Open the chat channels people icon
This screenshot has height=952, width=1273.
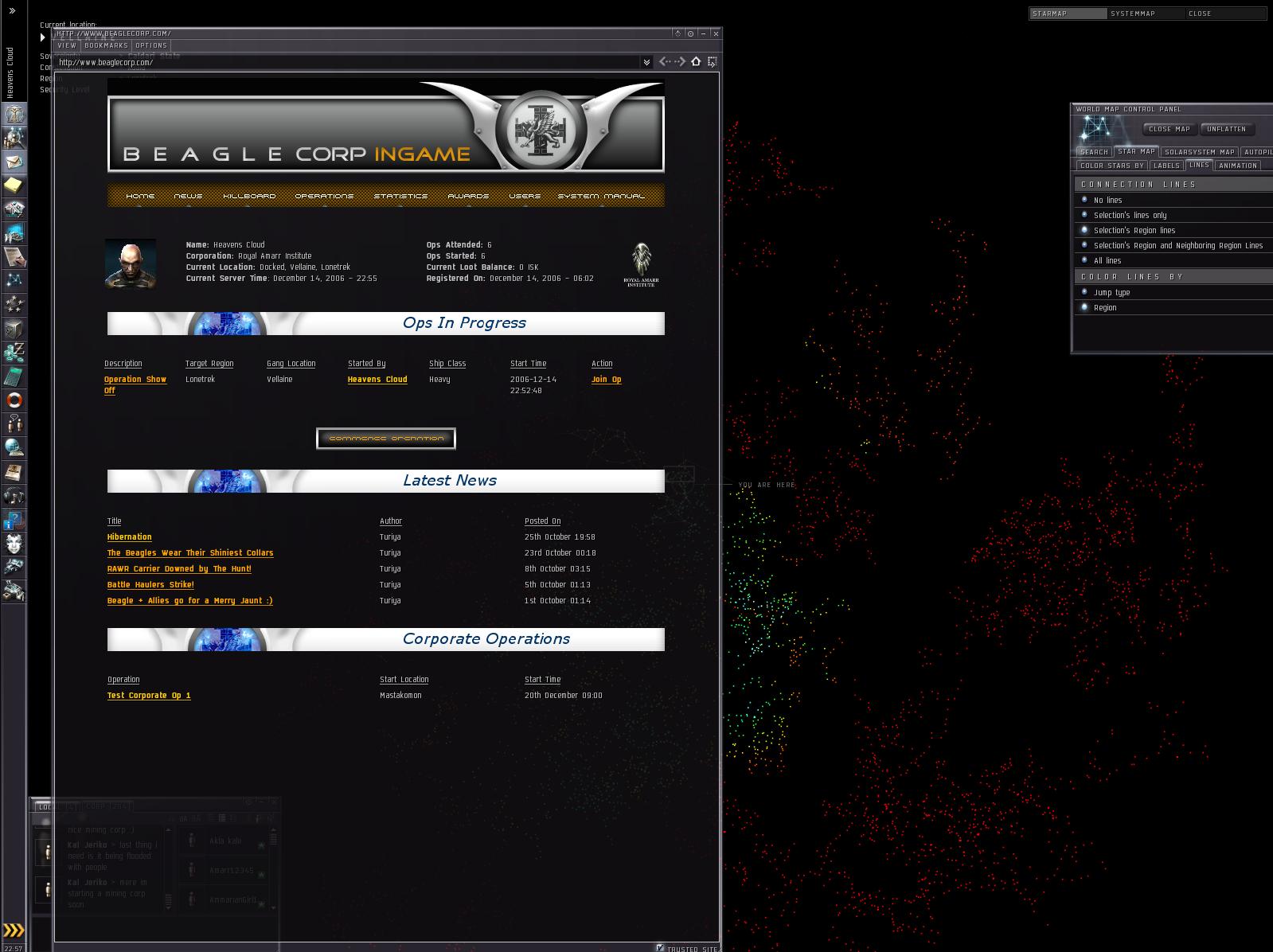tap(14, 424)
